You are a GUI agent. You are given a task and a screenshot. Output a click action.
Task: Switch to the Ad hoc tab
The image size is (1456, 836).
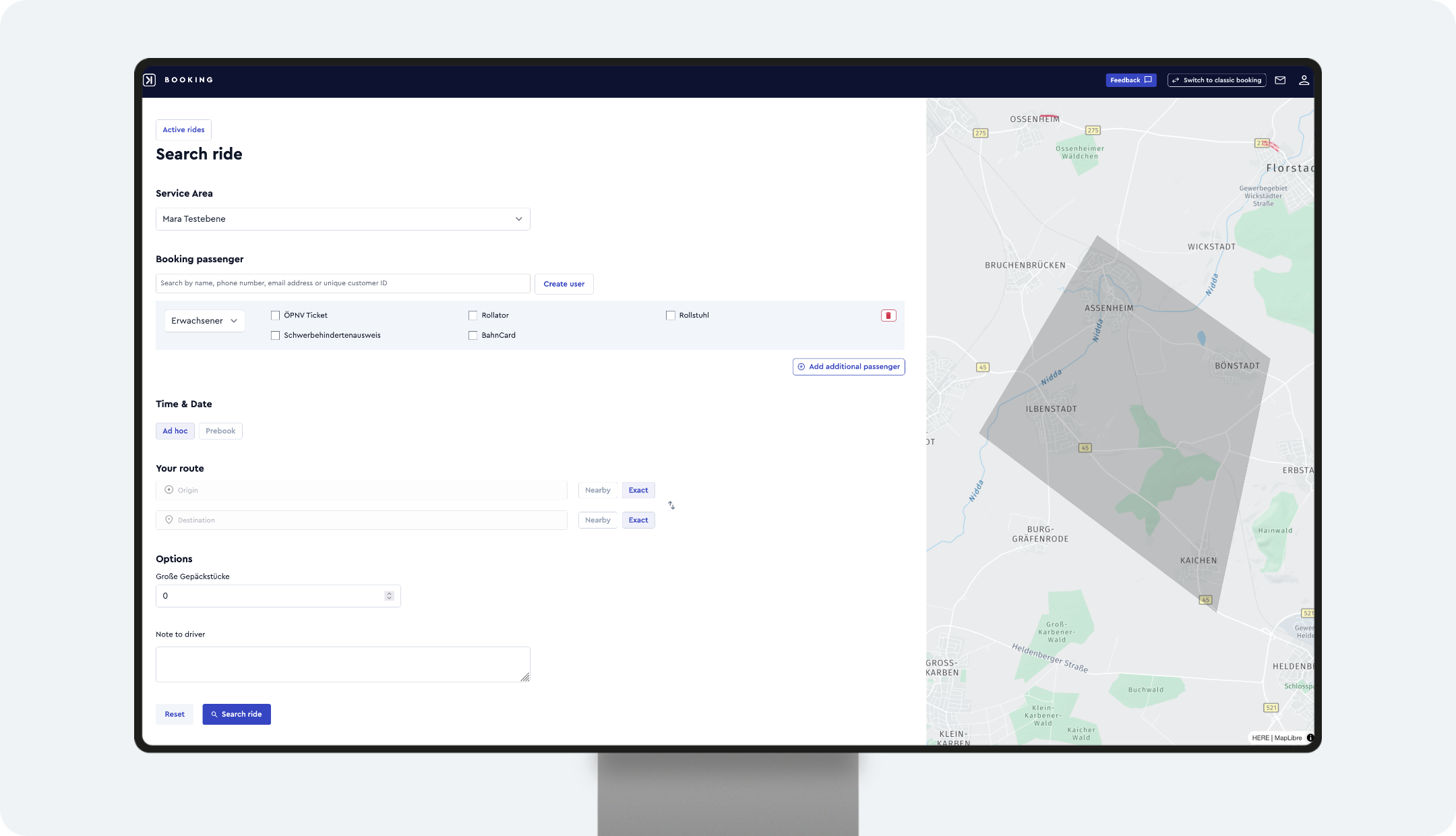175,431
